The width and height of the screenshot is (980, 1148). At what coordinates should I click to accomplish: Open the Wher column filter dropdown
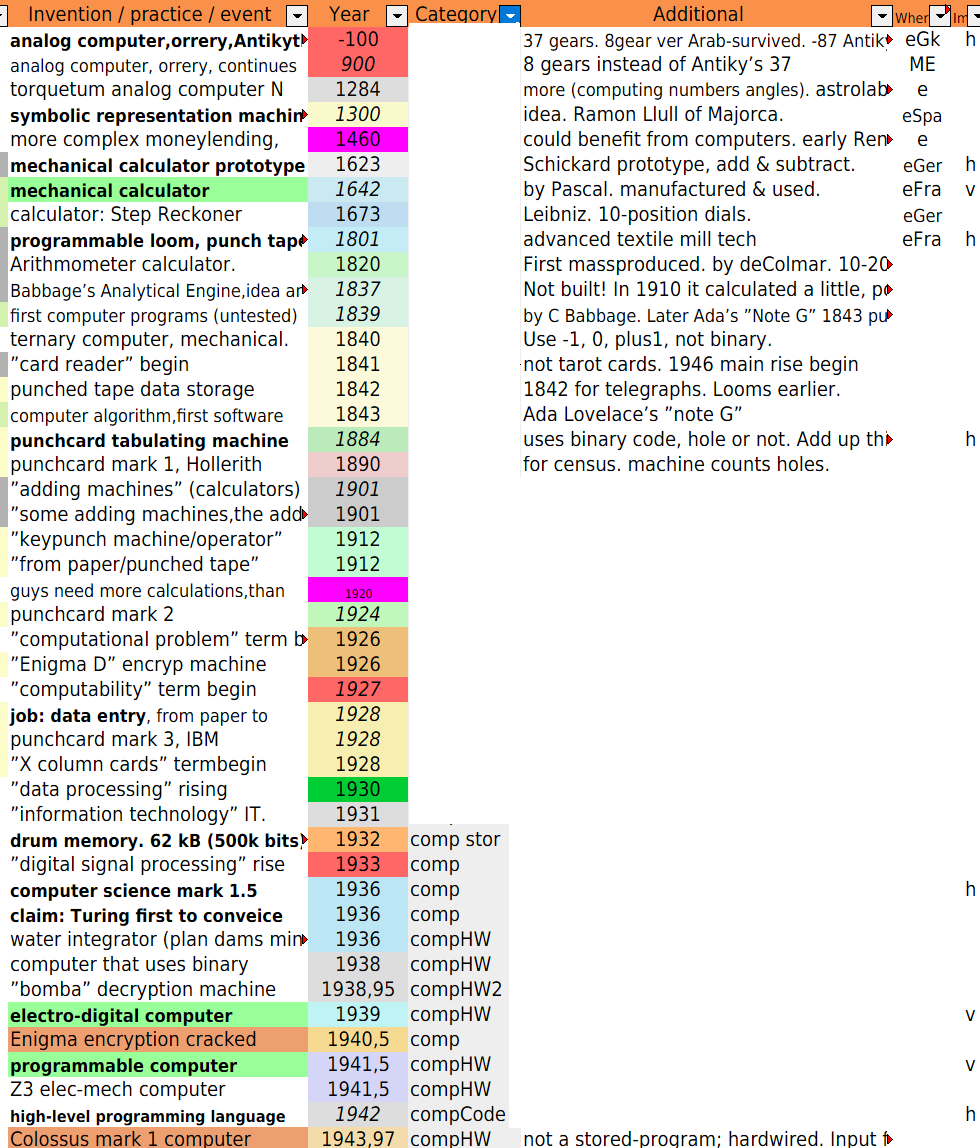coord(940,15)
